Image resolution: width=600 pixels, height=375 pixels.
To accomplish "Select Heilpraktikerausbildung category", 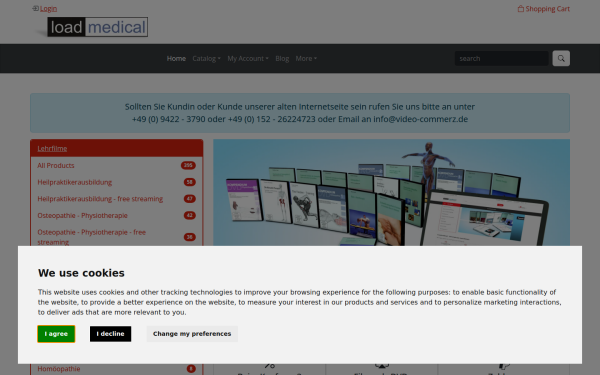I will pos(75,182).
